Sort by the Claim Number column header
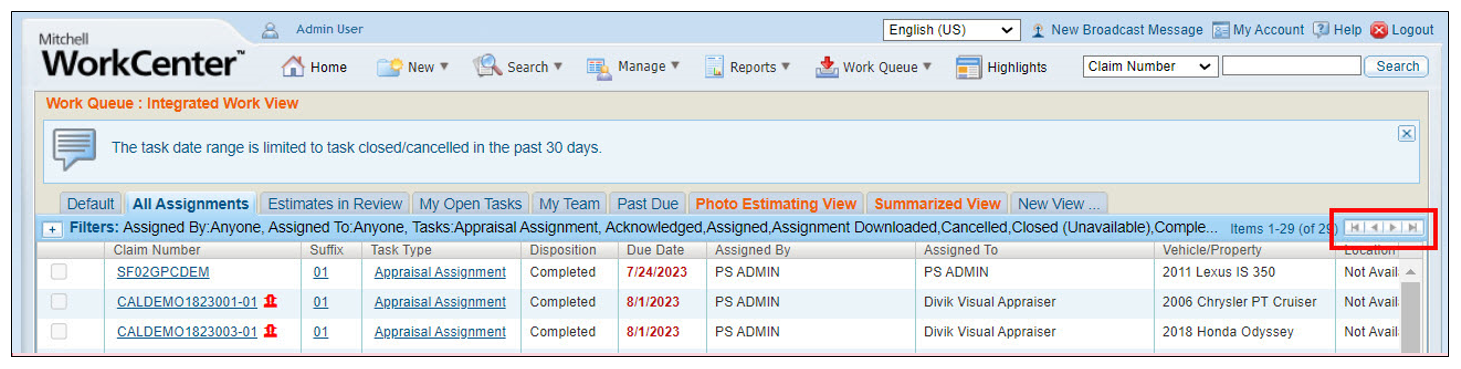Screen dimensions: 1461x369 [157, 250]
